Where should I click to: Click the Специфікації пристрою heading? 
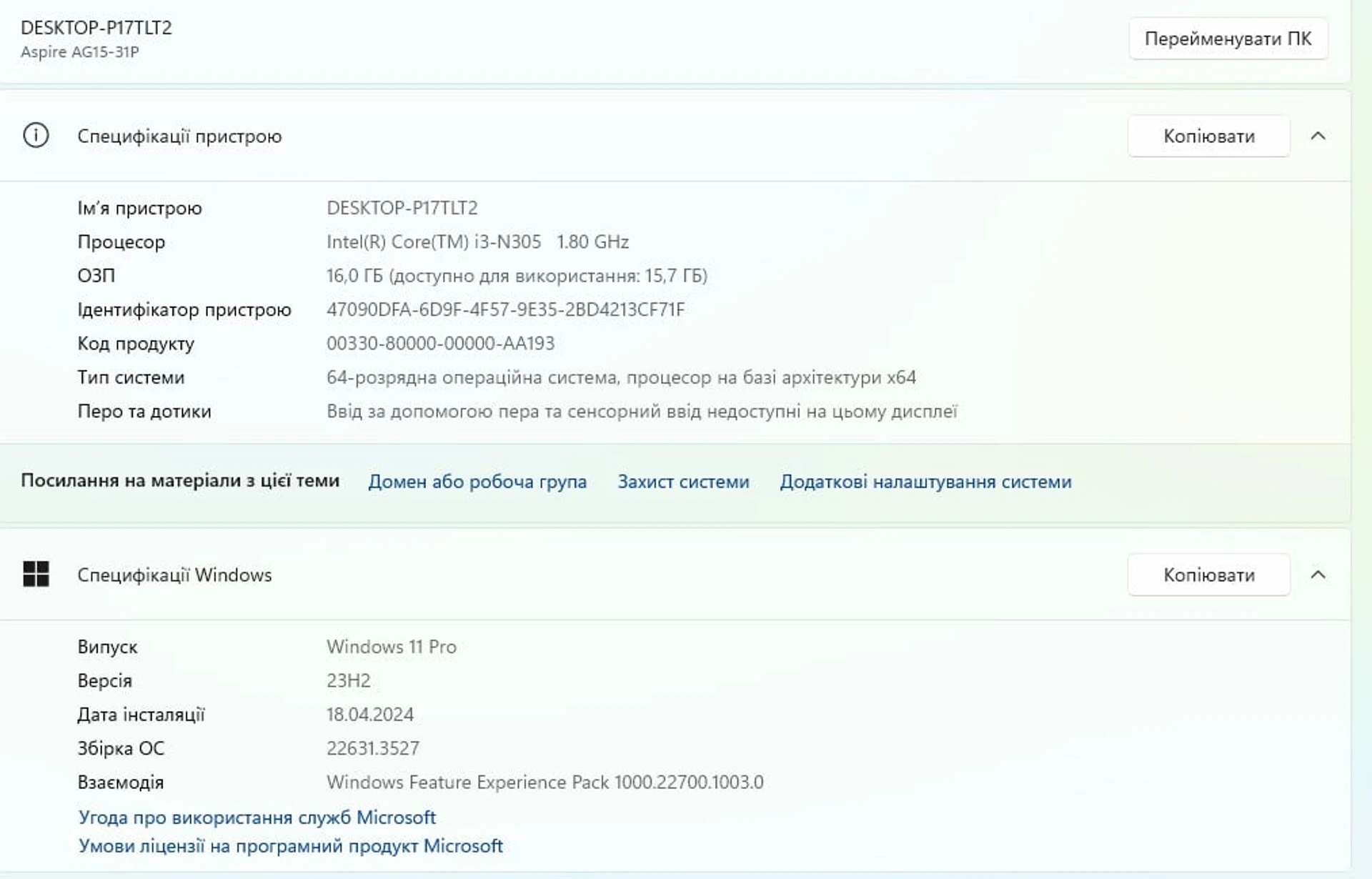[x=179, y=136]
